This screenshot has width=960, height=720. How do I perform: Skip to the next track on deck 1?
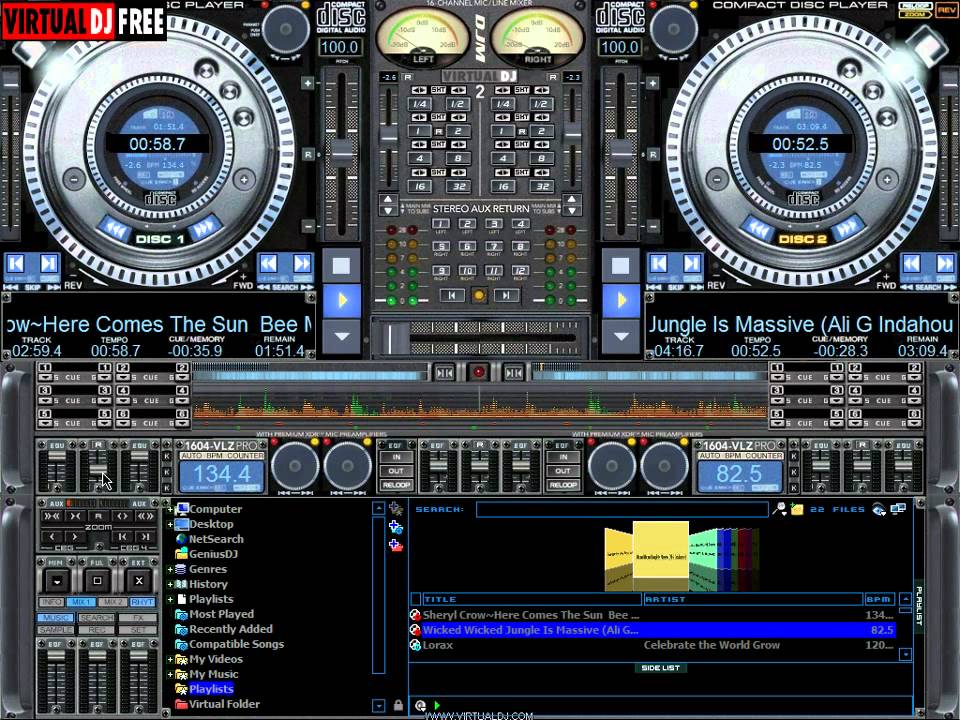coord(48,264)
